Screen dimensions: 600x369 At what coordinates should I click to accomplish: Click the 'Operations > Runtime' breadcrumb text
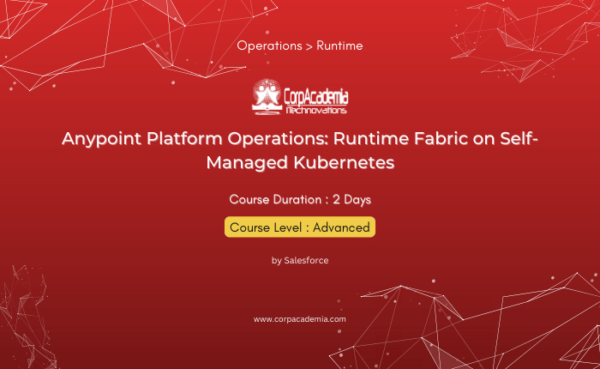pyautogui.click(x=300, y=46)
